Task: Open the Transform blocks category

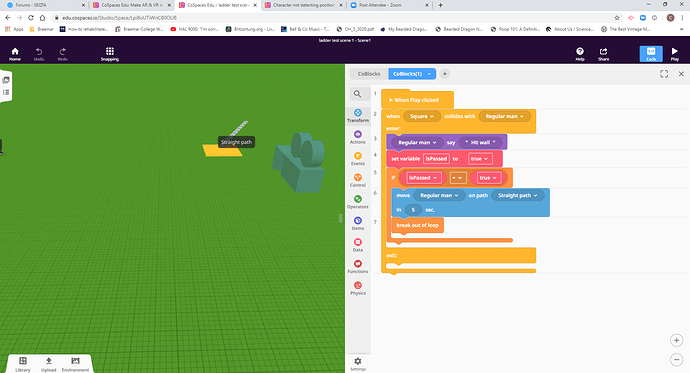Action: 358,116
